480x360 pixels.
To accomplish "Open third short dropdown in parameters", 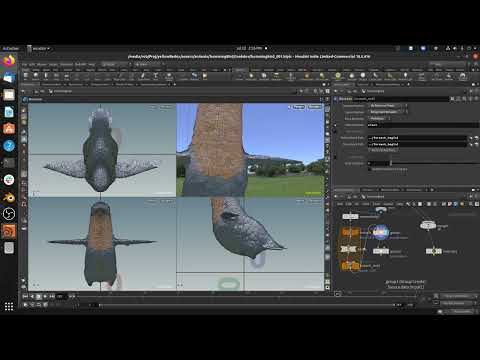I will (379, 118).
